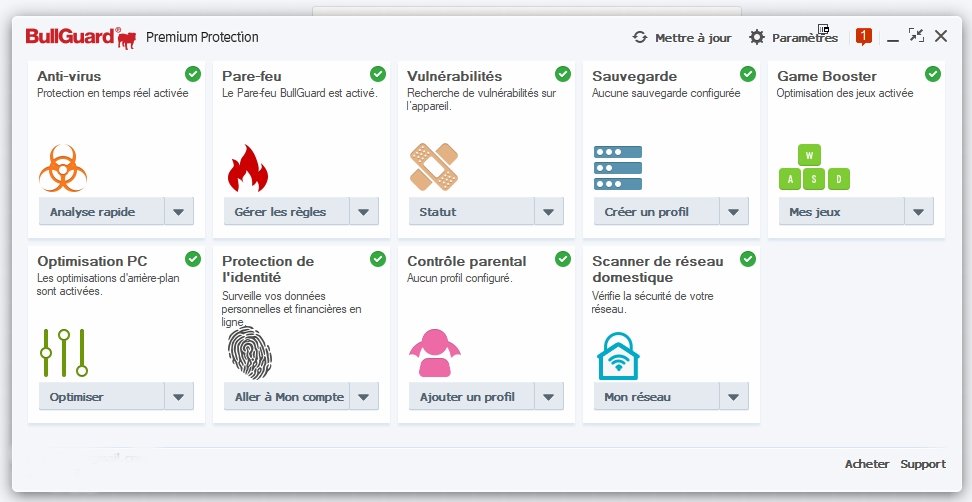Minimize the BullGuard window
Image resolution: width=972 pixels, height=502 pixels.
tap(893, 38)
